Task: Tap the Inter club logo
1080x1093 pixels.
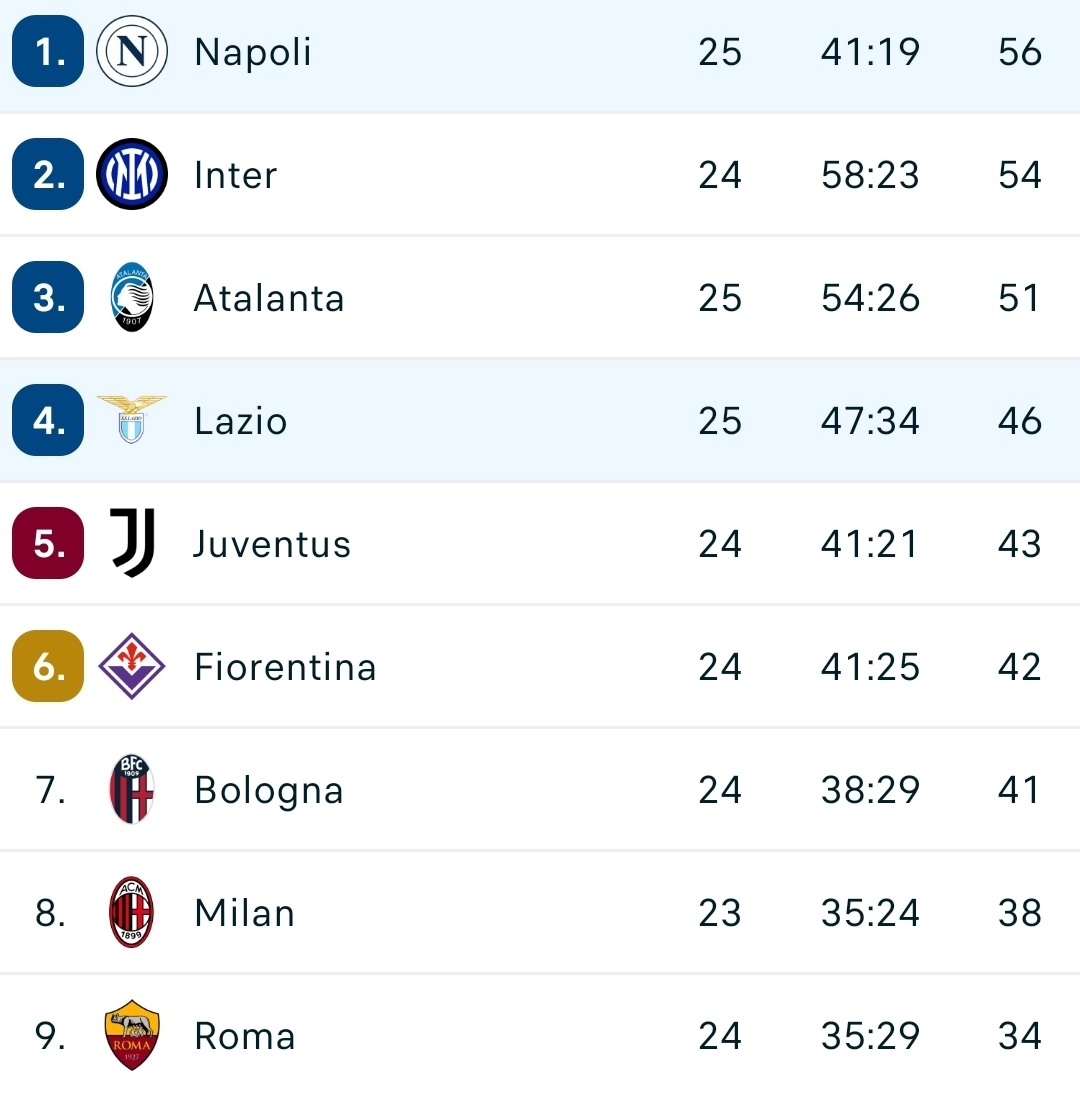Action: click(132, 174)
